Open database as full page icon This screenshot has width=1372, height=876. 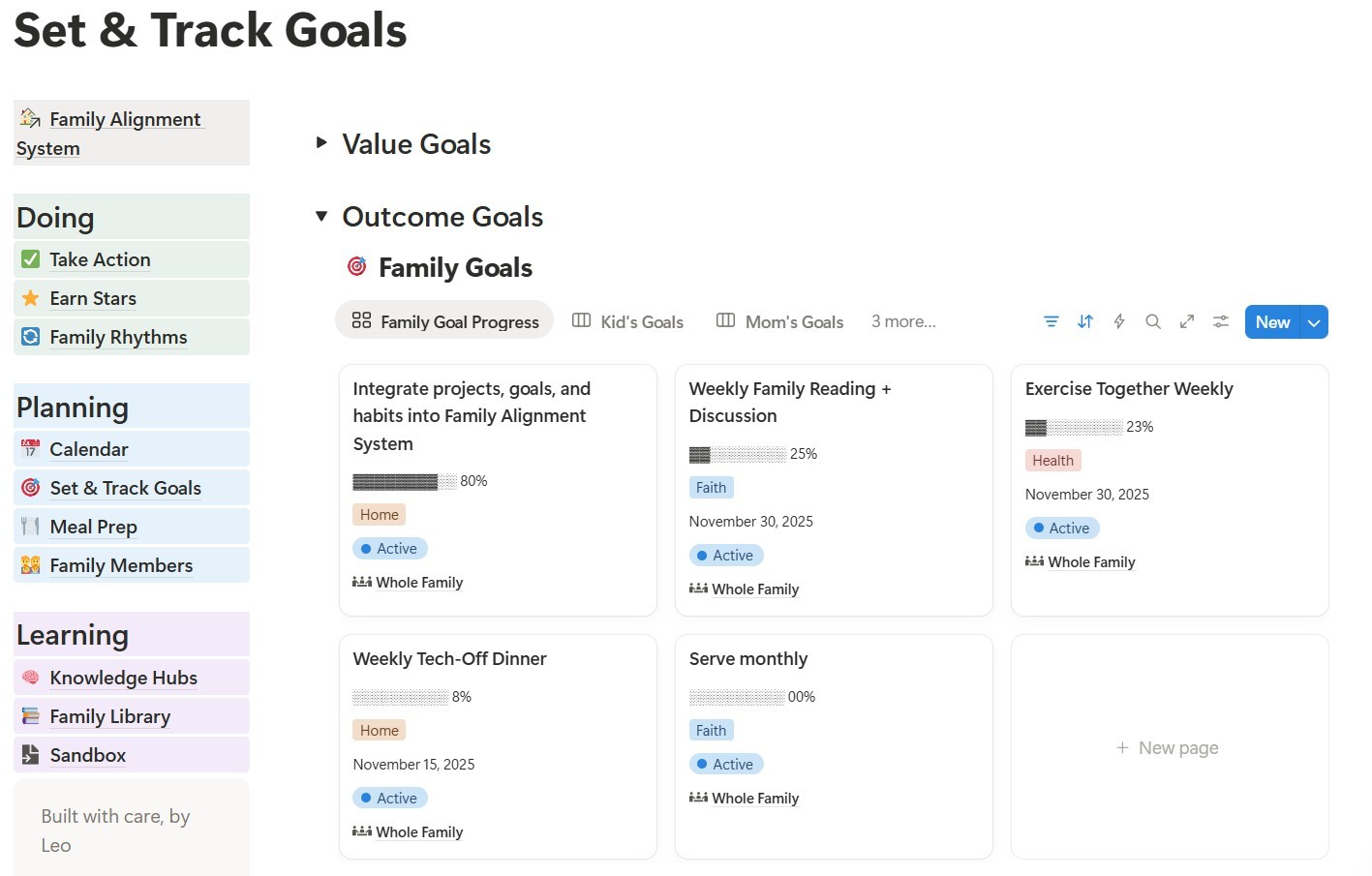(x=1187, y=321)
